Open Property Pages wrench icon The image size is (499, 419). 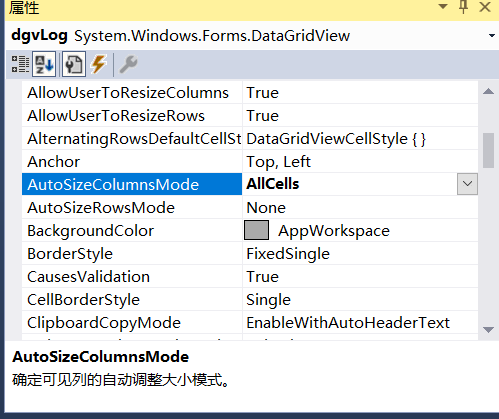pyautogui.click(x=128, y=64)
